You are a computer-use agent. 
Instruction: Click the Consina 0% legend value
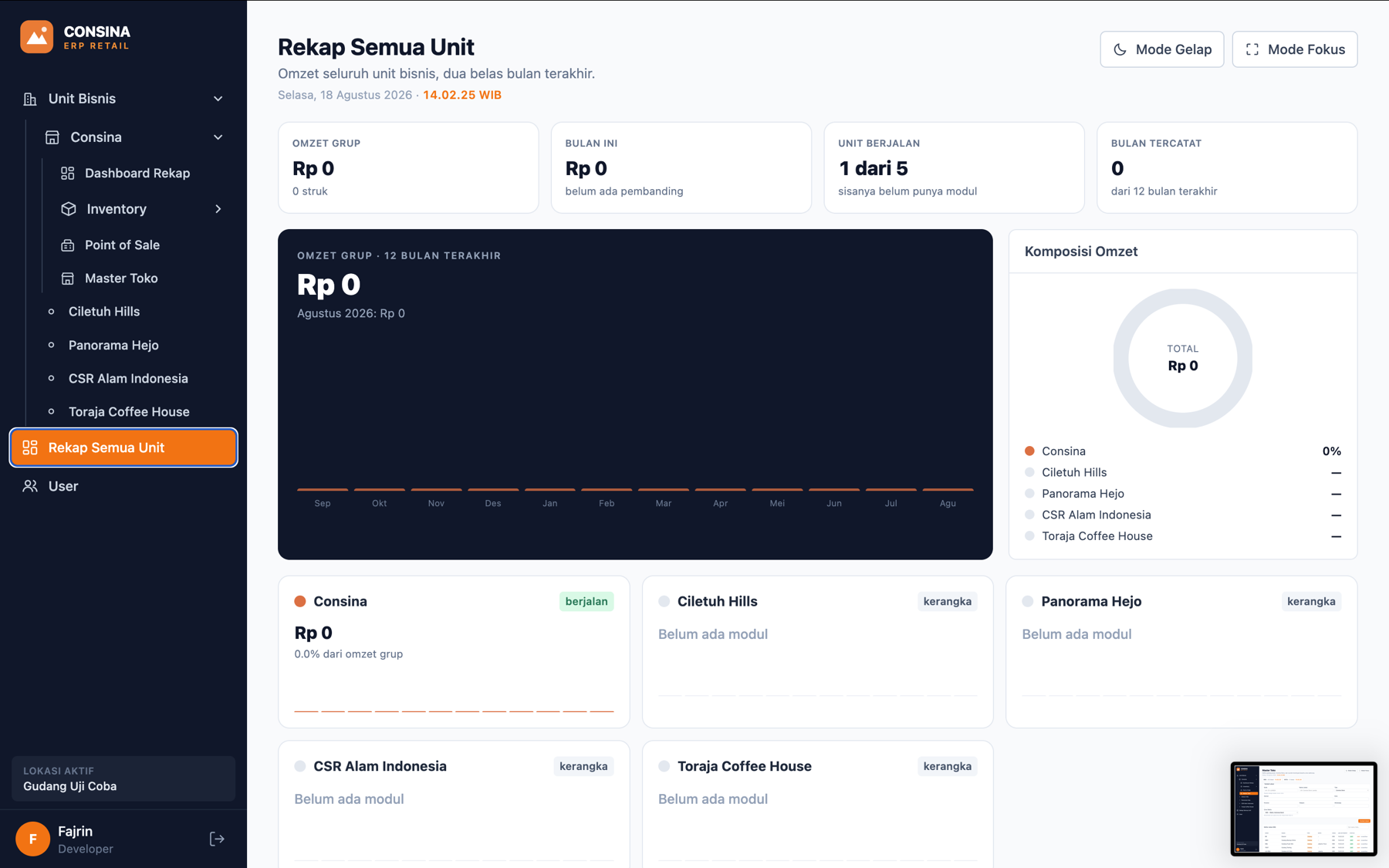pos(1332,451)
